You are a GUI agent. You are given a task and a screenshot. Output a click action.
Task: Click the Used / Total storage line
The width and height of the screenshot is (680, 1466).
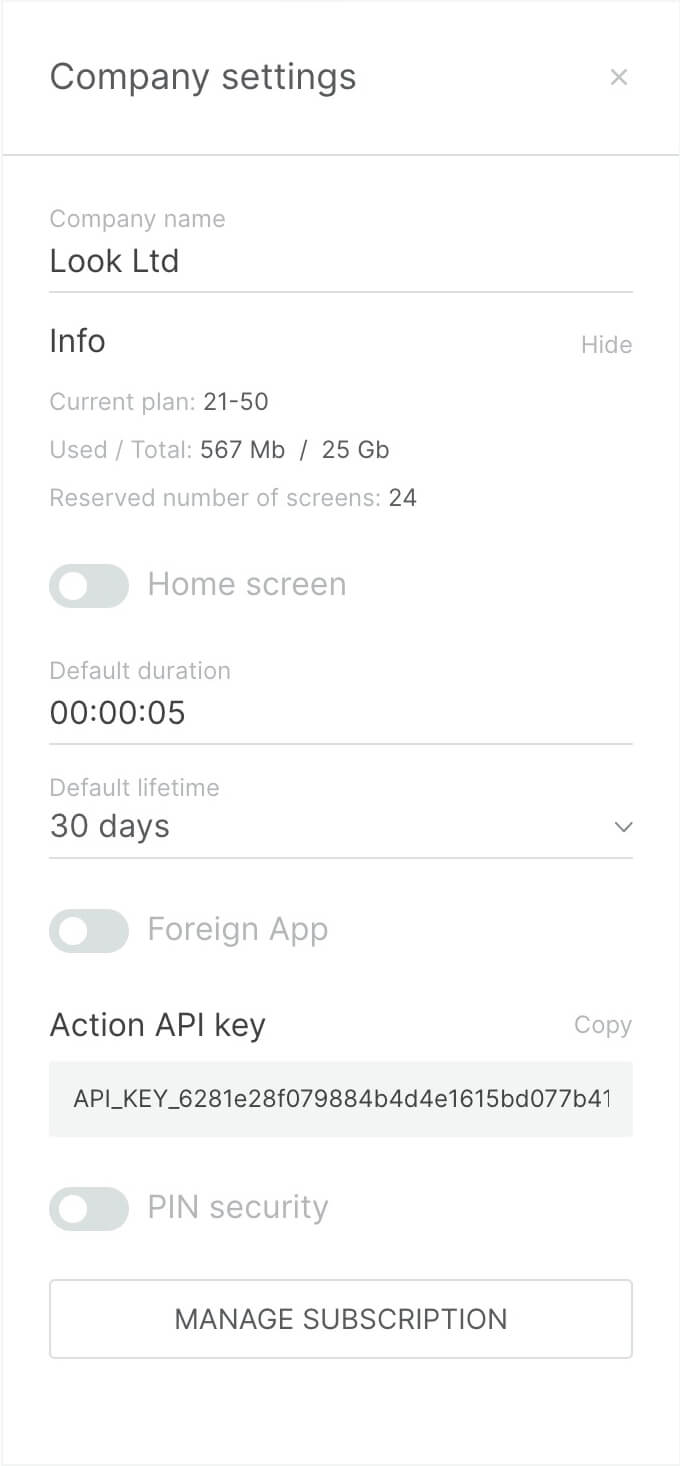(219, 450)
